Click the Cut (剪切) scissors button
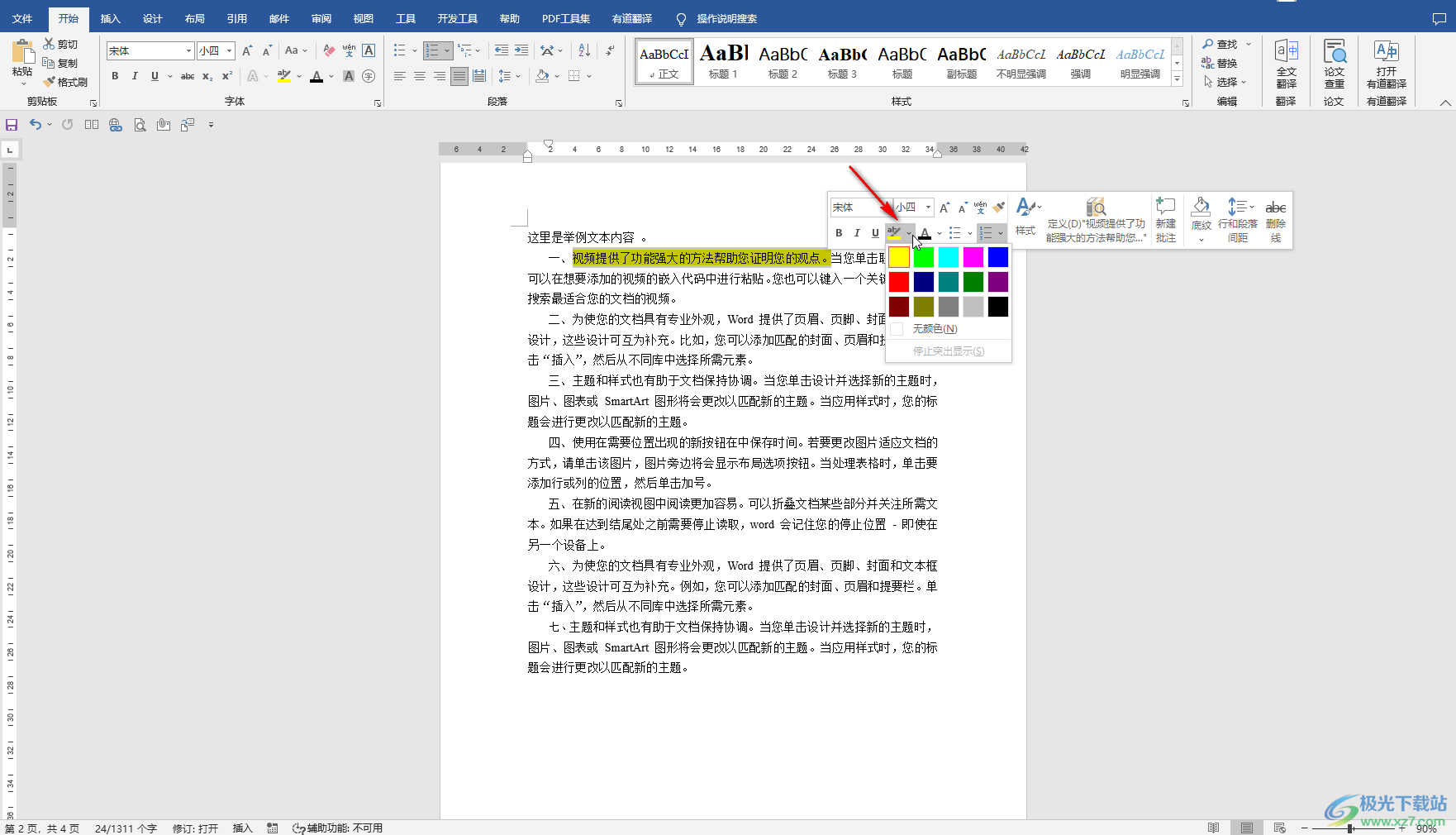Screen dimensions: 1456x835 coord(60,44)
